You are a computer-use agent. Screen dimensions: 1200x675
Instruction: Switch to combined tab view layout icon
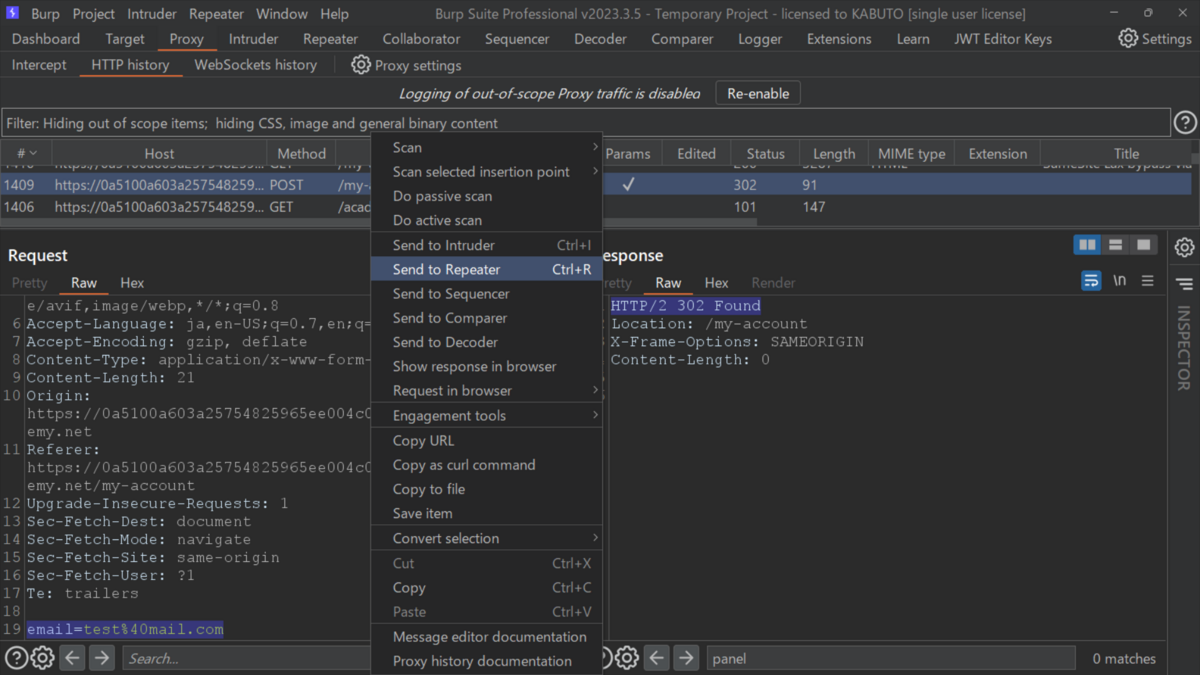click(1143, 245)
